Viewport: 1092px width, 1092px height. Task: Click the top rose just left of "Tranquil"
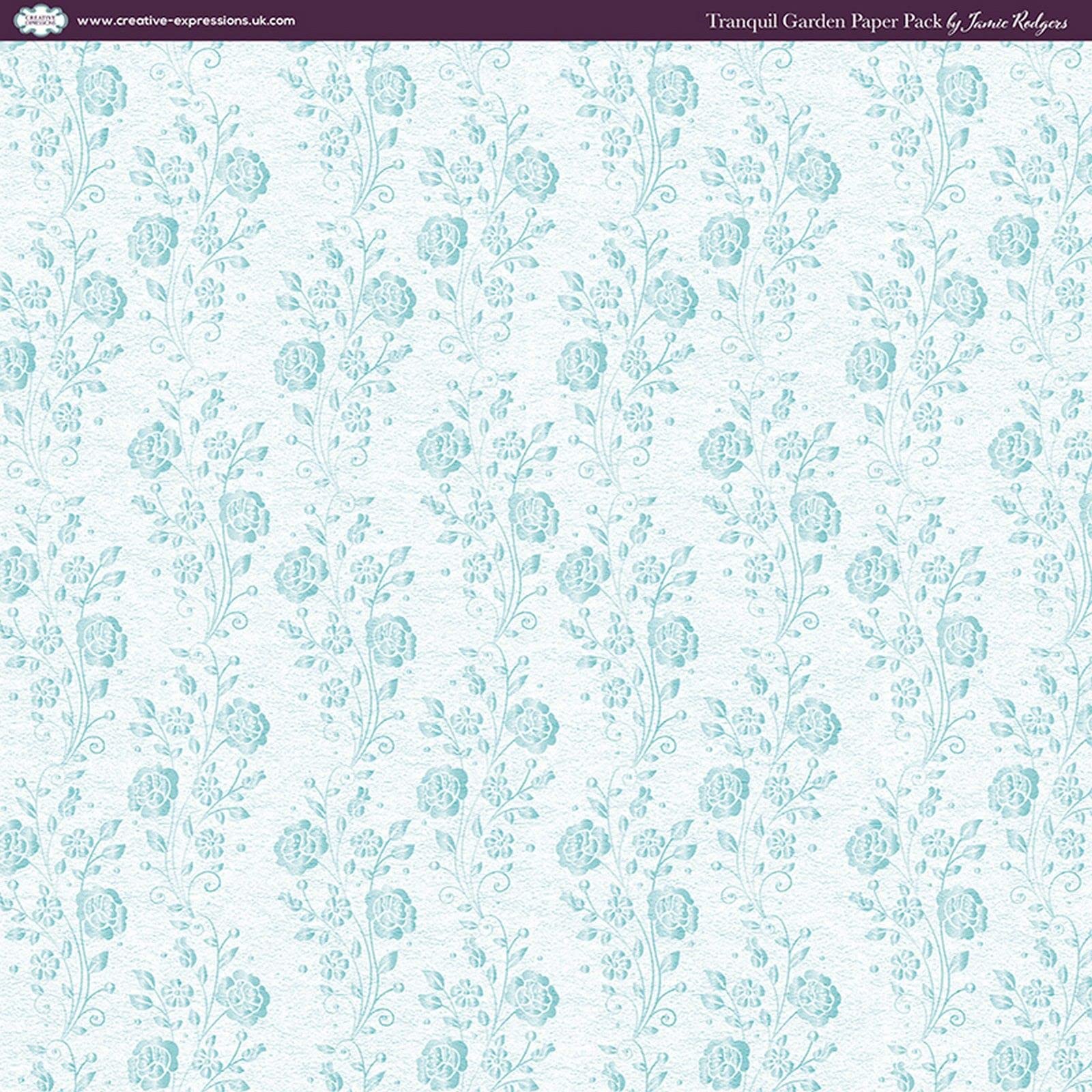pos(673,89)
